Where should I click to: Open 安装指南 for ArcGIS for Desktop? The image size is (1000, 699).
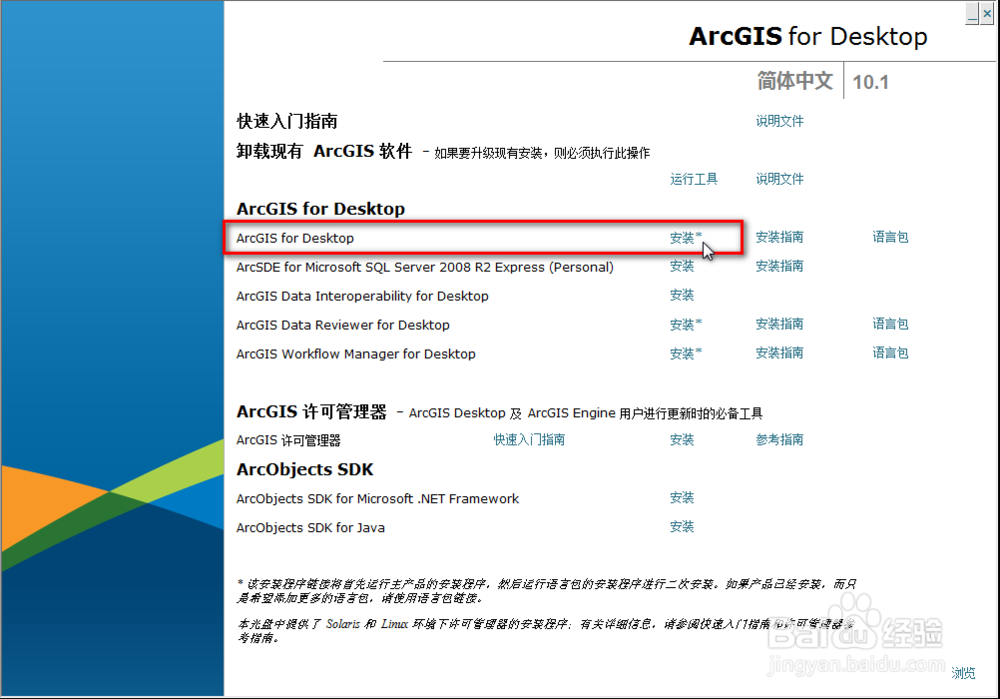(779, 237)
